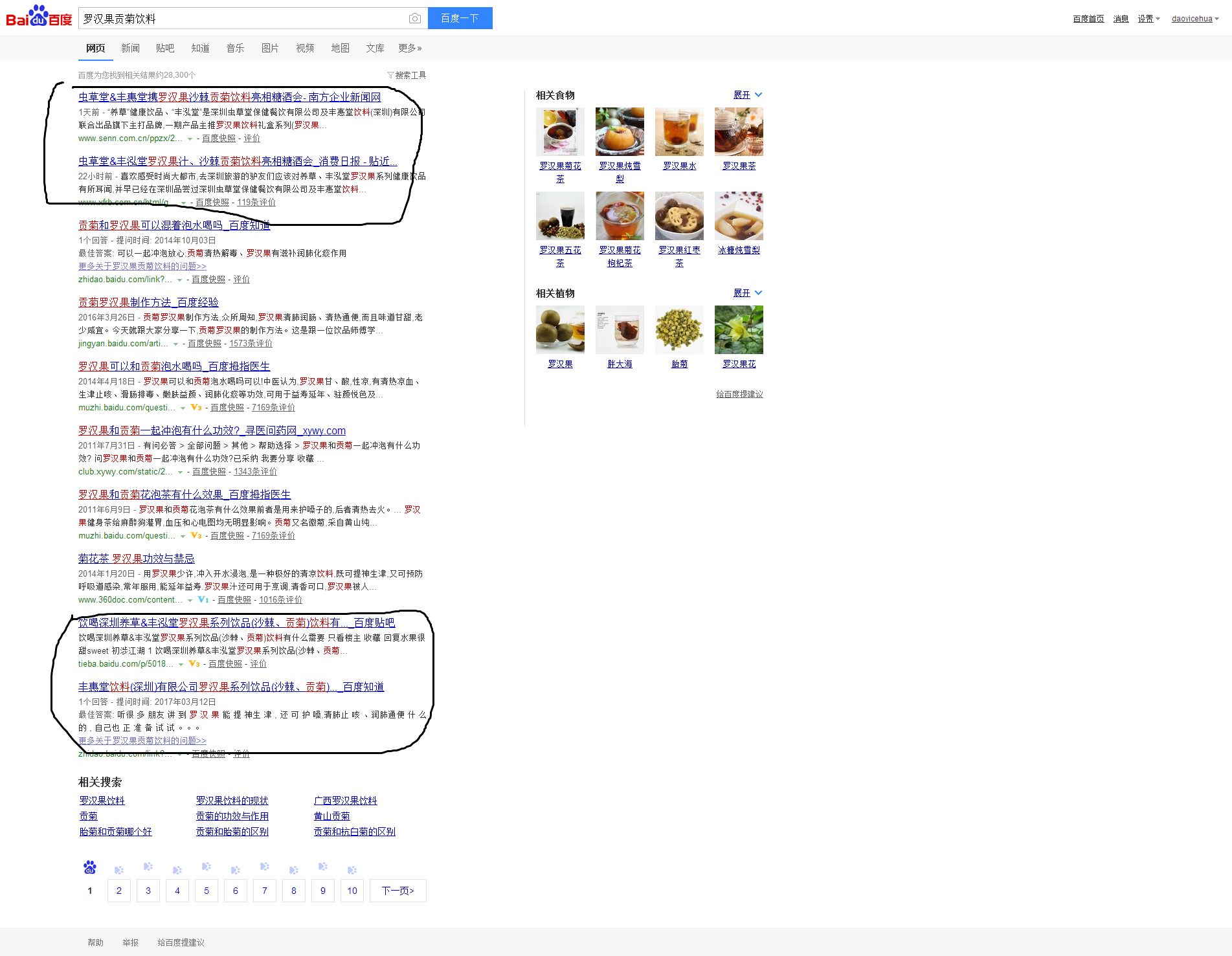Expand 相关植物 with 展开

748,293
